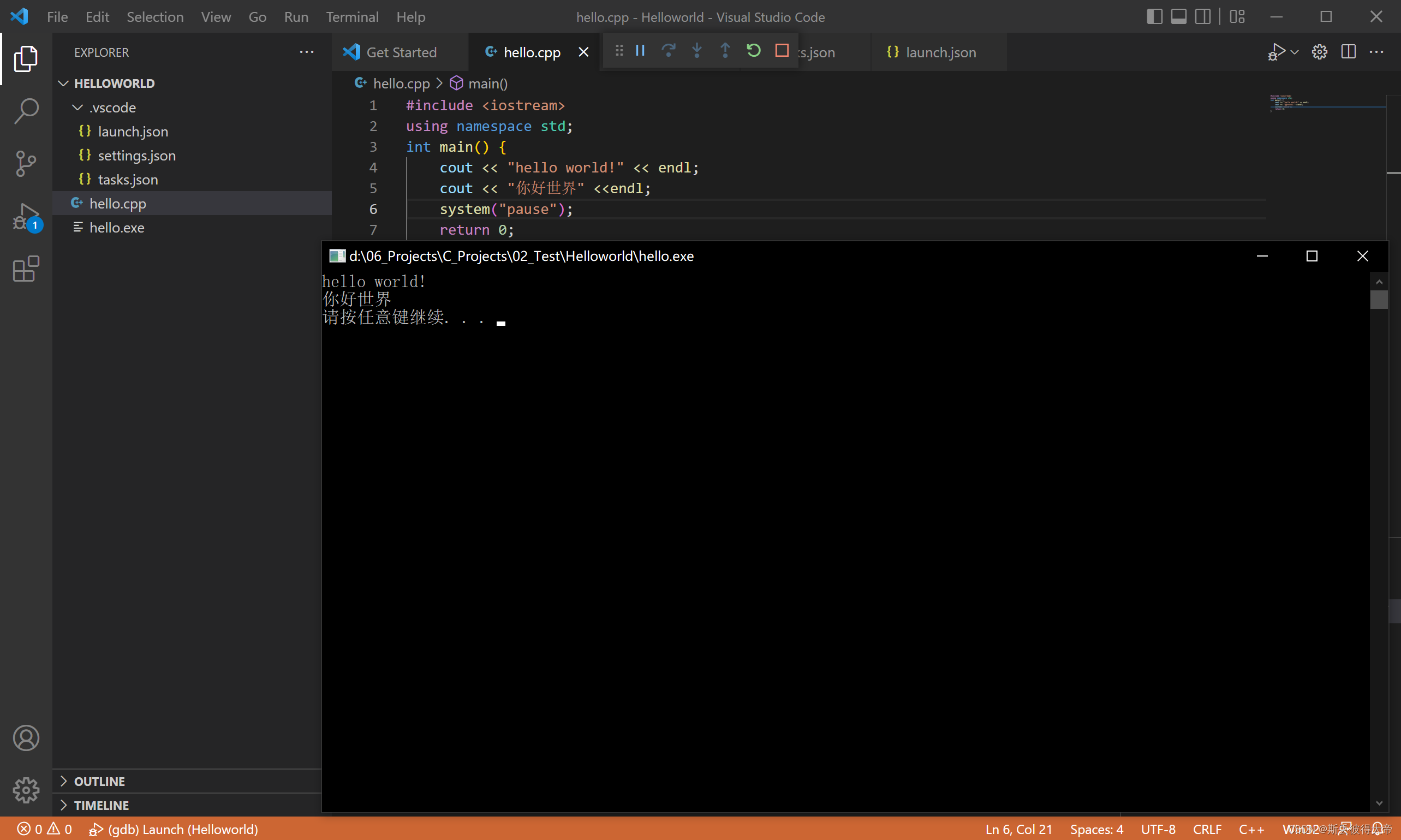Switch to the Get Started tab
The width and height of the screenshot is (1401, 840).
(401, 52)
